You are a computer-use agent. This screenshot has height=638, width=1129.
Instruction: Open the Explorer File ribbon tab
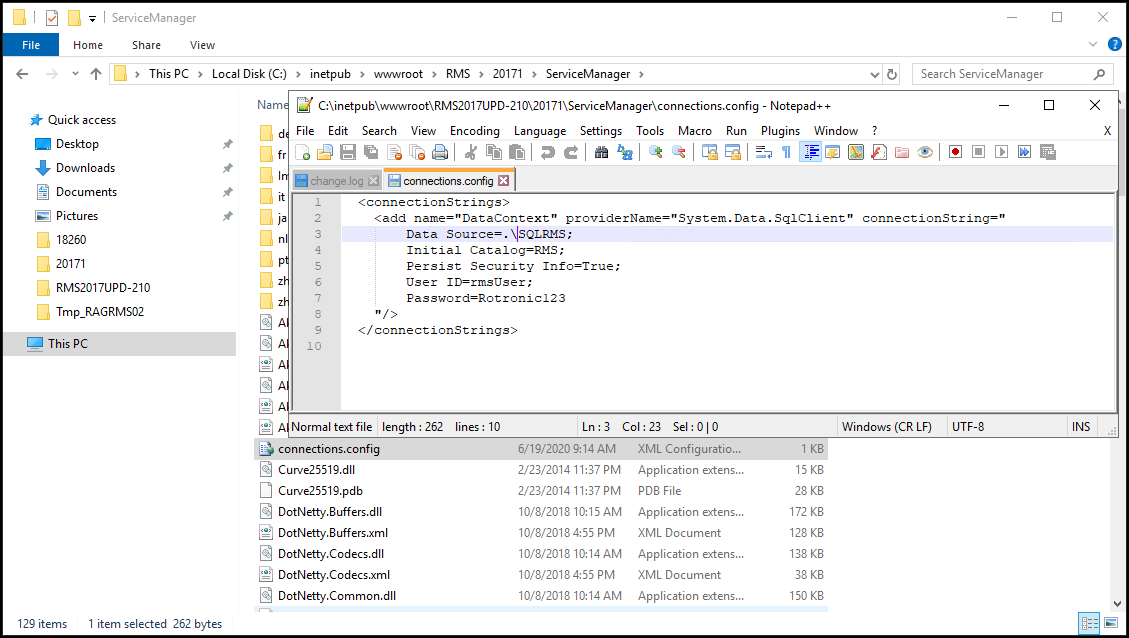tap(31, 45)
